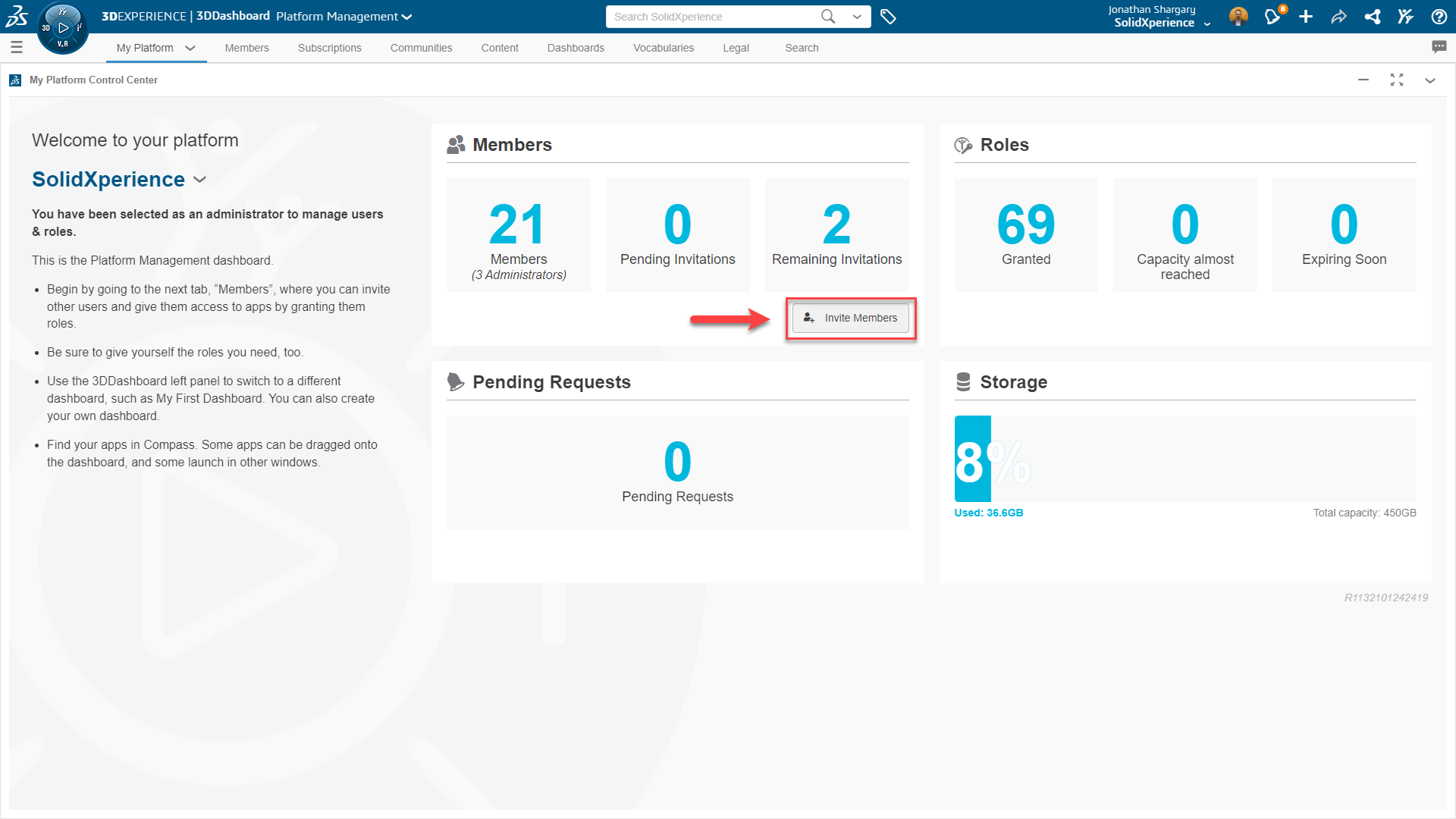Screen dimensions: 1456x819
Task: Open the user profile avatar
Action: tap(1238, 17)
